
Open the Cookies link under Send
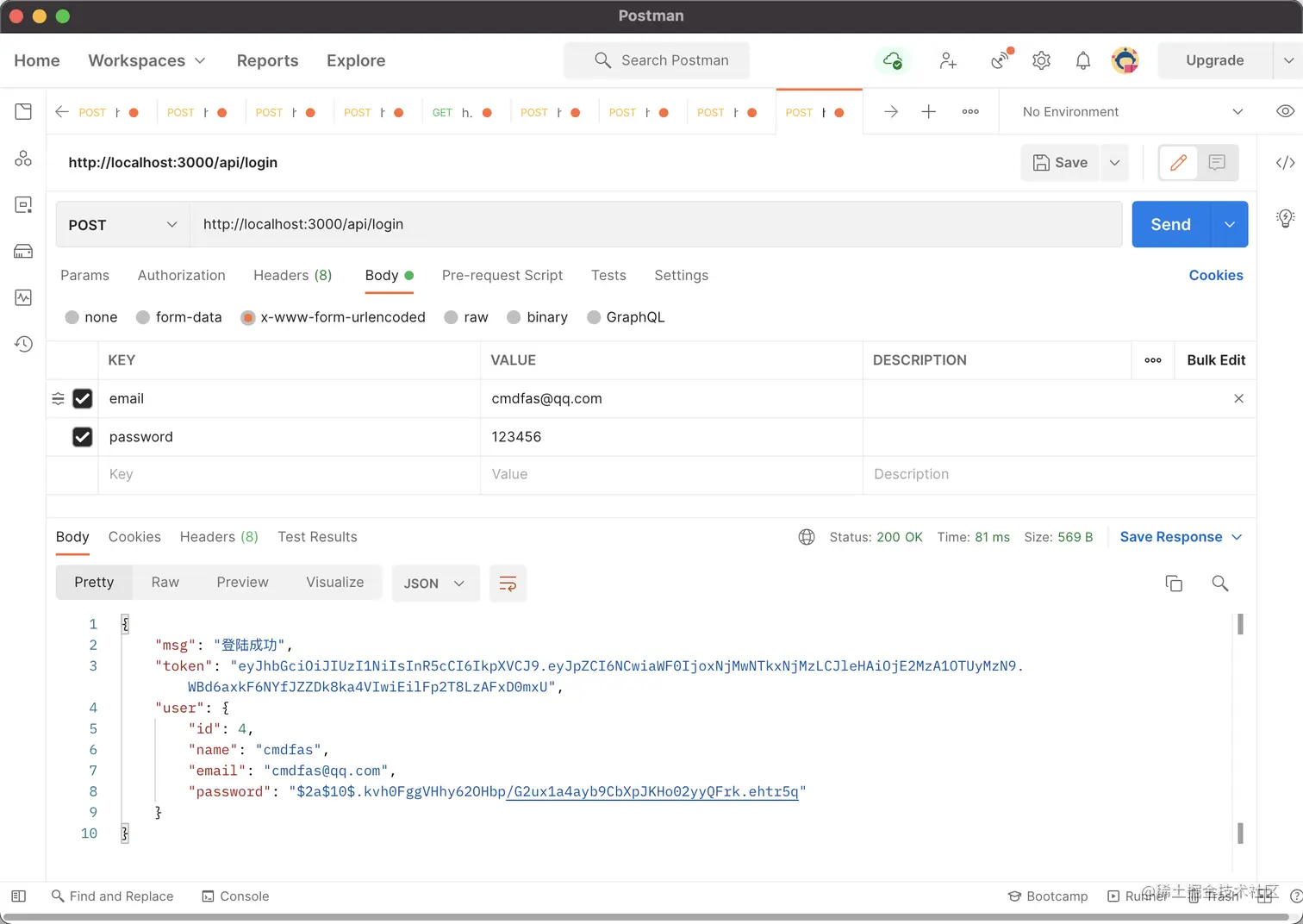1216,275
